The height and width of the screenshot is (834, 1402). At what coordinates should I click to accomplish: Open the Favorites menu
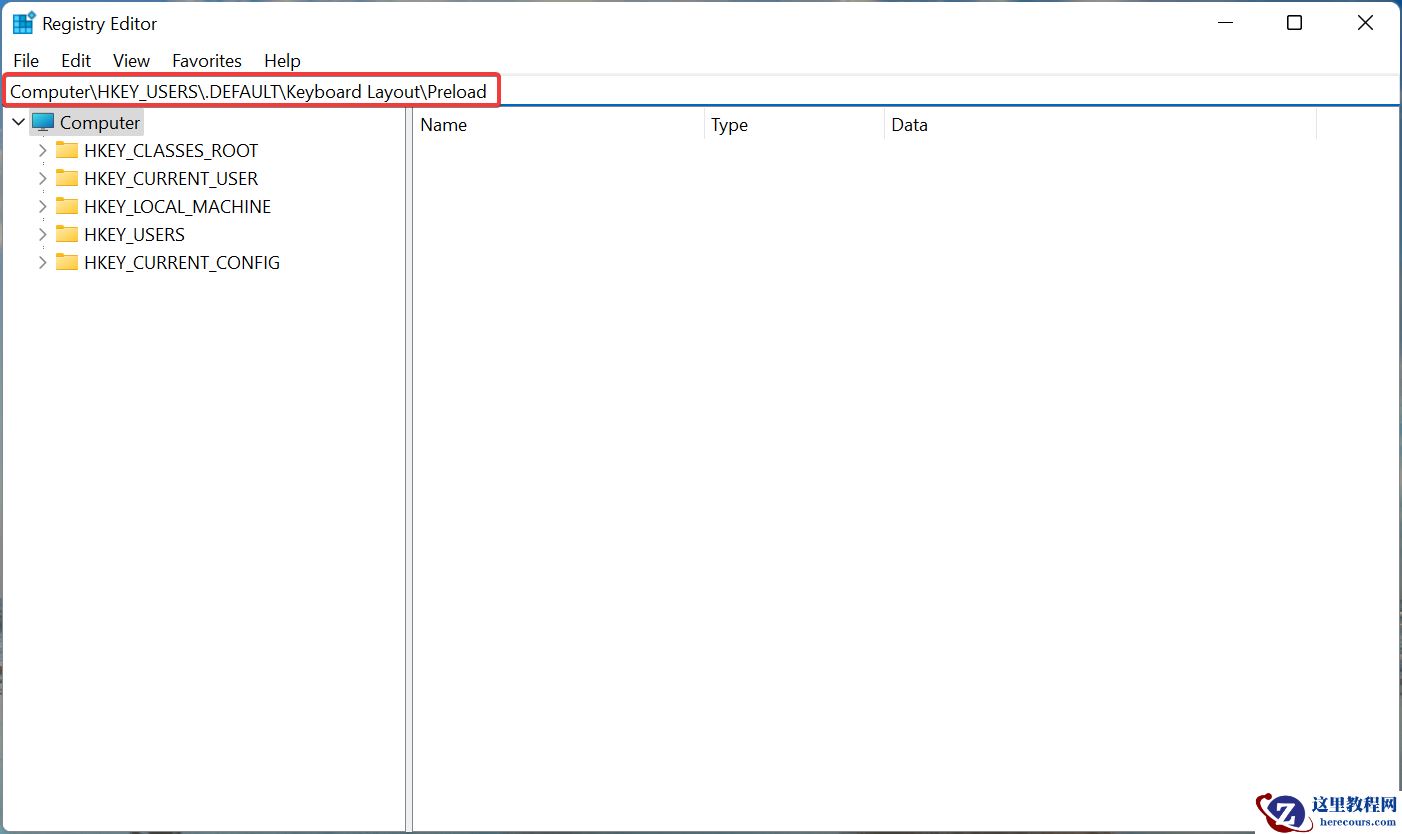(x=207, y=61)
